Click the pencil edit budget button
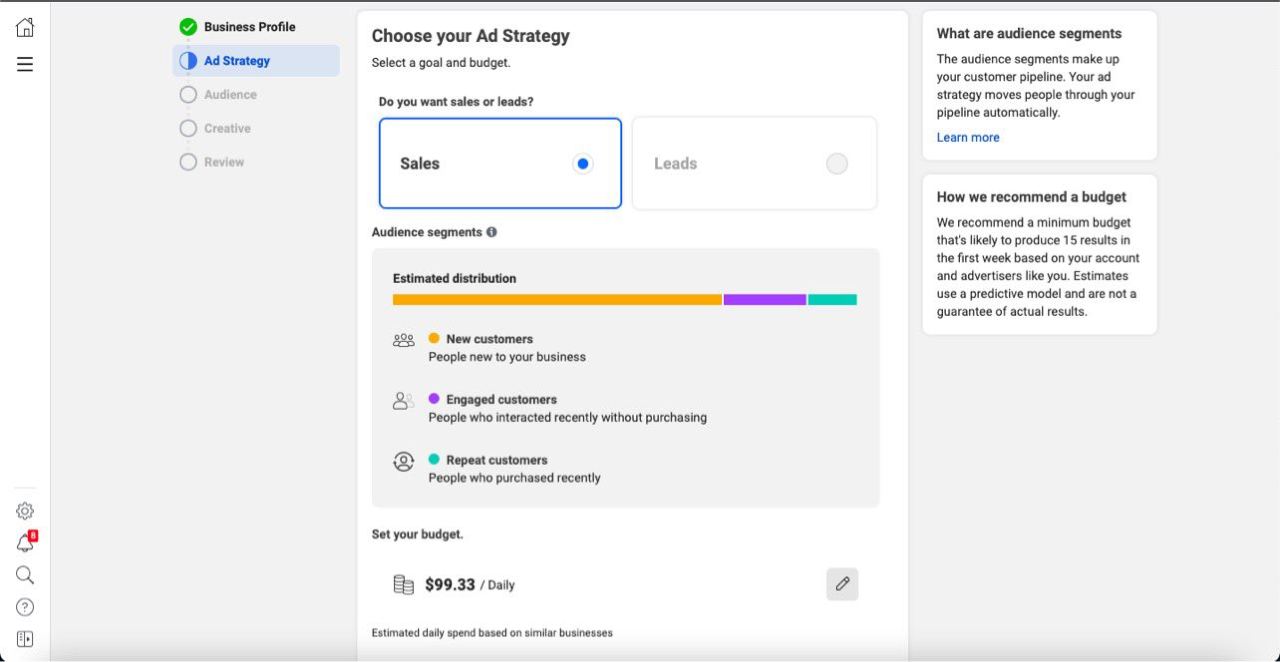This screenshot has width=1280, height=662. coord(842,584)
